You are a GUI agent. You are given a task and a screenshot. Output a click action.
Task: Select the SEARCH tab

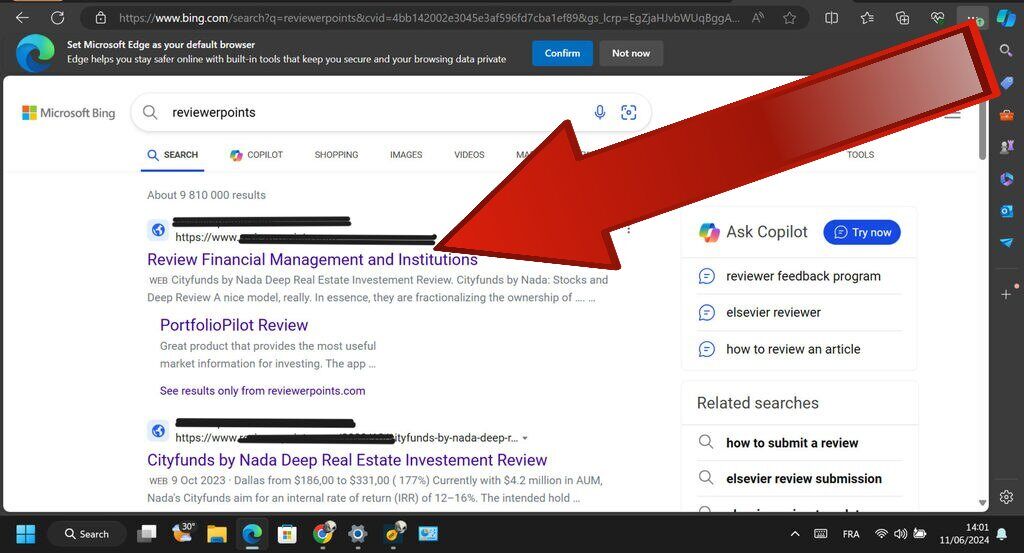[172, 155]
